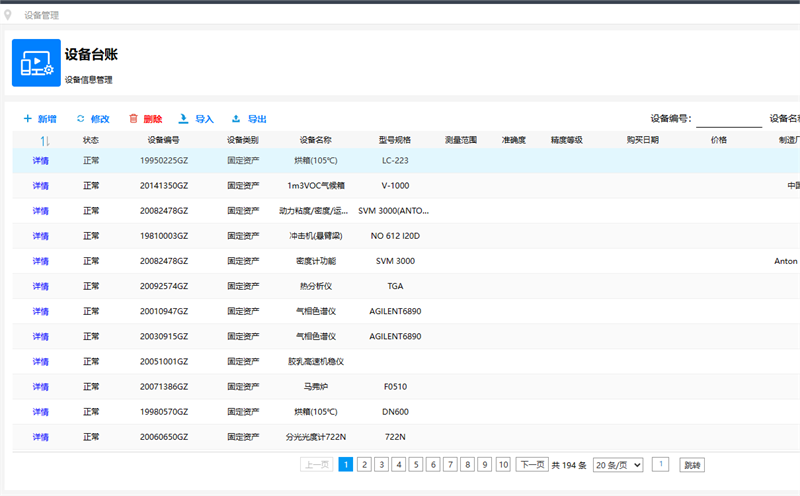Click the 设备台账 blue monitor logo icon
Viewport: 800px width, 496px height.
36,63
